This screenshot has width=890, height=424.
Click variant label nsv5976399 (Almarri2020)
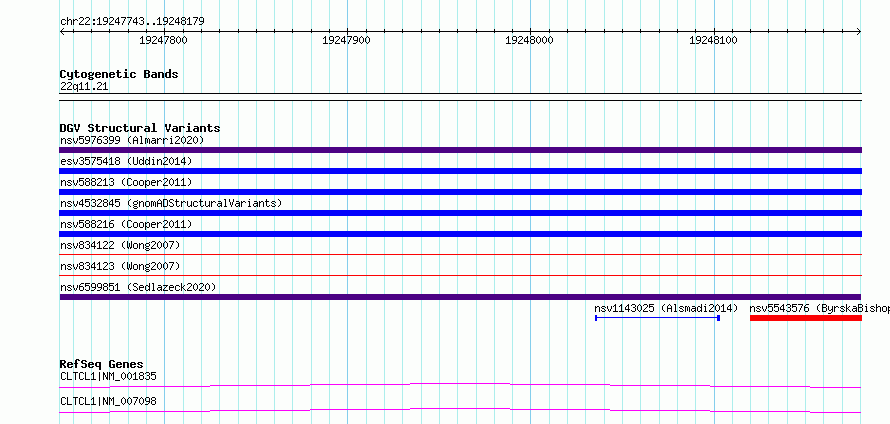(x=132, y=140)
